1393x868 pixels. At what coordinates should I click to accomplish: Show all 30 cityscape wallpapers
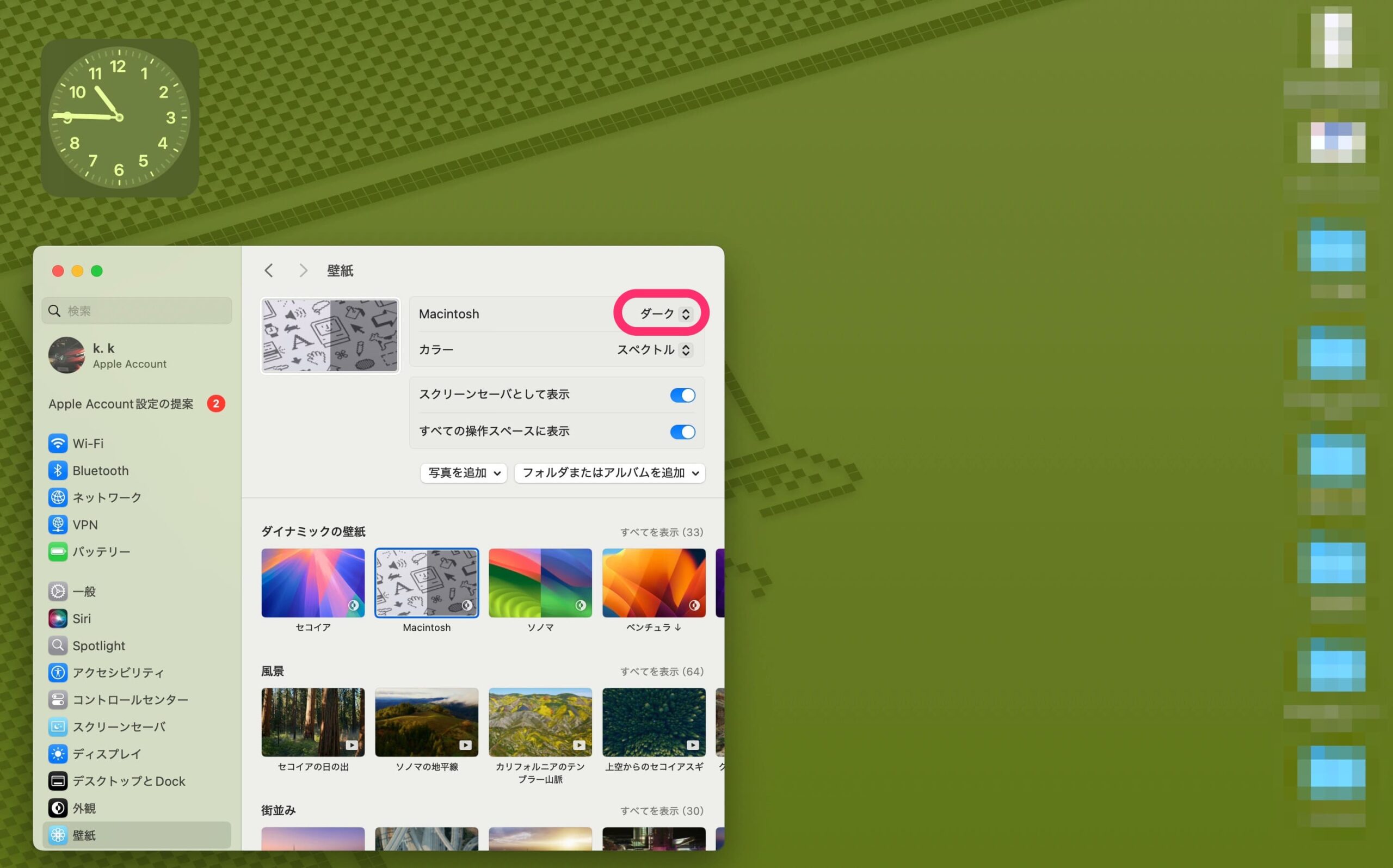click(661, 811)
